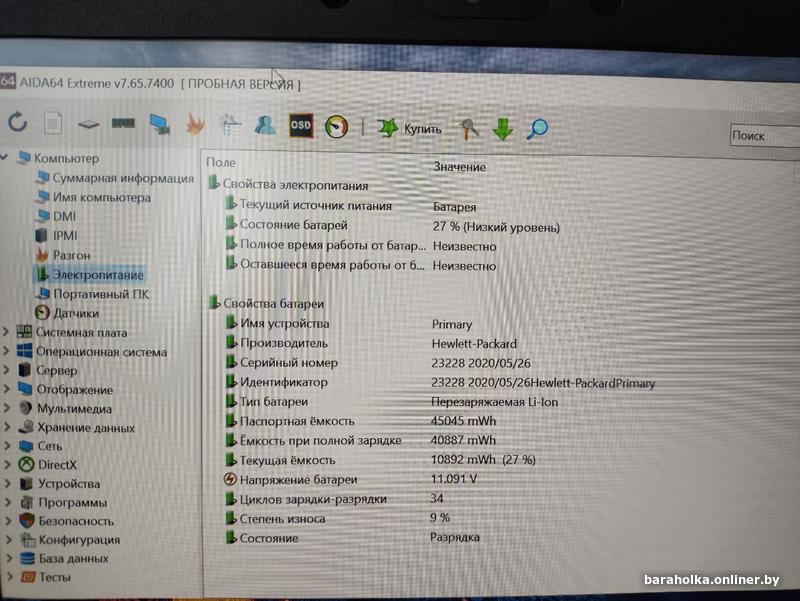Select Оставшееся время работы row

point(361,265)
